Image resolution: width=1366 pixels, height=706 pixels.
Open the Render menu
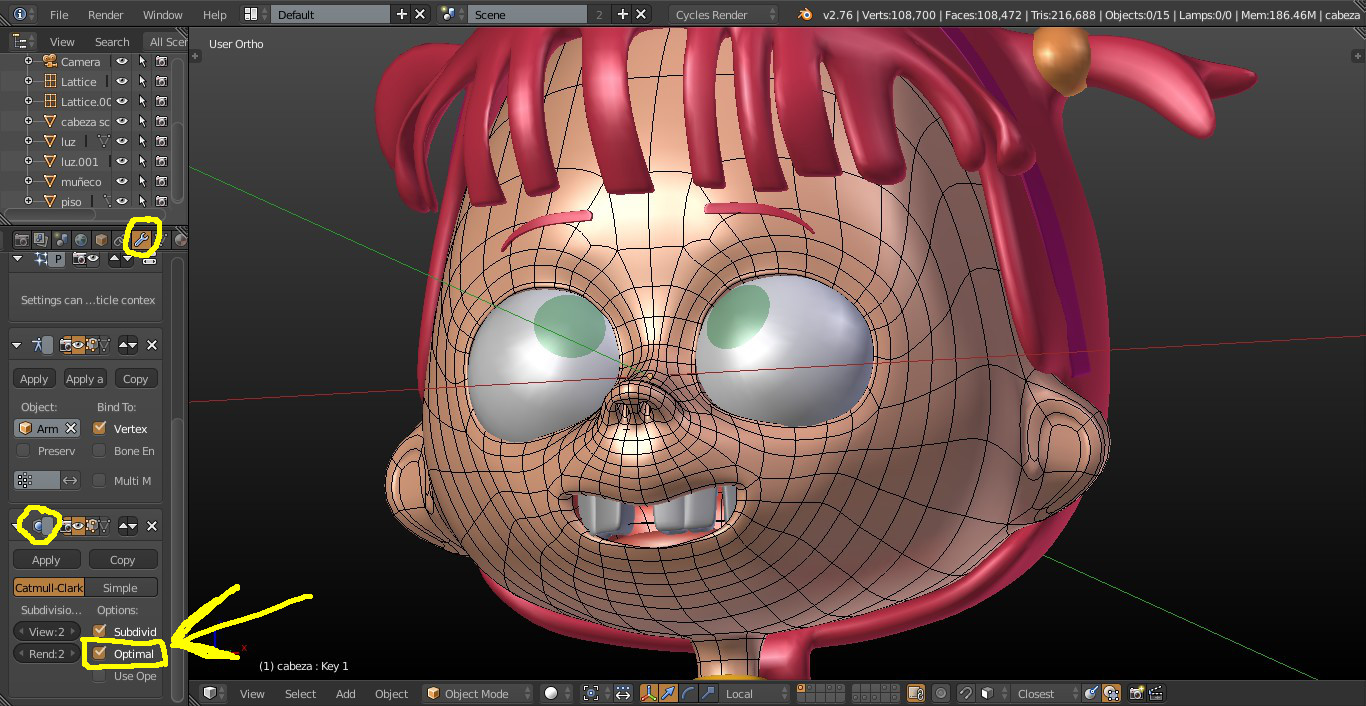point(106,15)
